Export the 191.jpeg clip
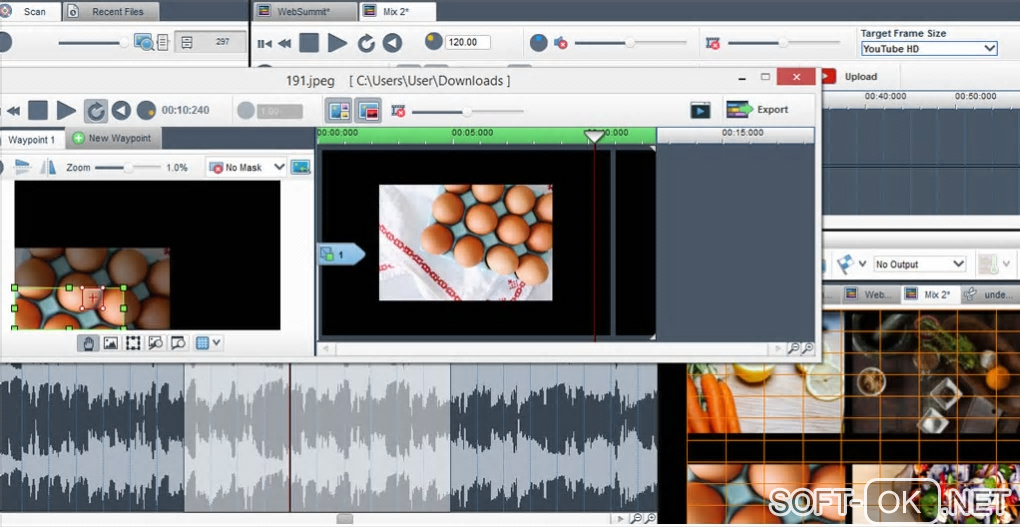 point(757,109)
